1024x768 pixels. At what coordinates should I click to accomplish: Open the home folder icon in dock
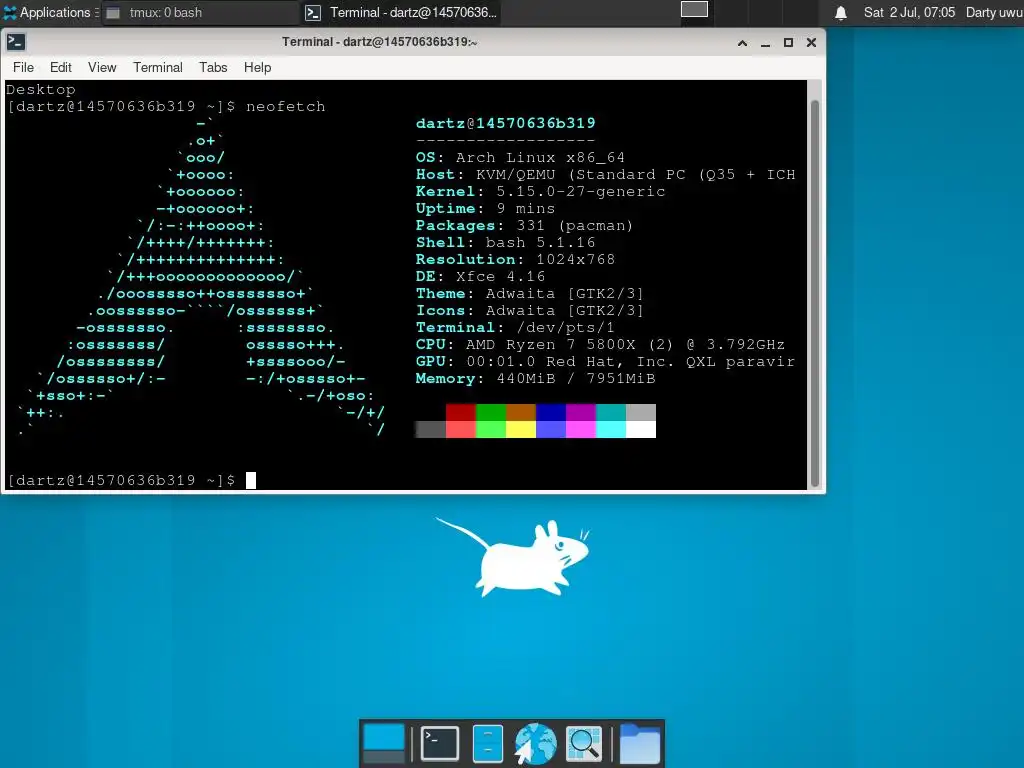pyautogui.click(x=639, y=743)
